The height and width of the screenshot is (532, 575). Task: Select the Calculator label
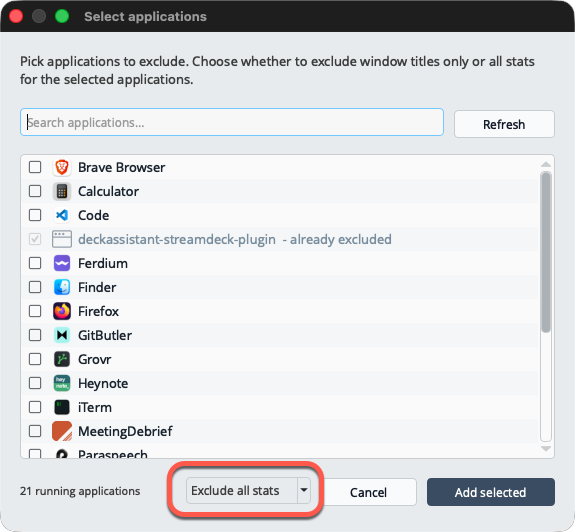pyautogui.click(x=108, y=191)
